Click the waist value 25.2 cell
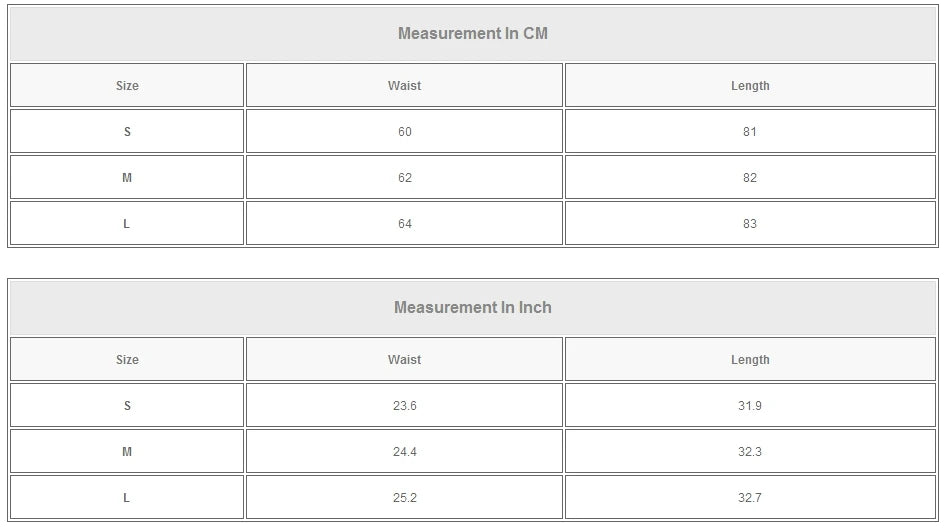This screenshot has width=945, height=529. coord(404,498)
